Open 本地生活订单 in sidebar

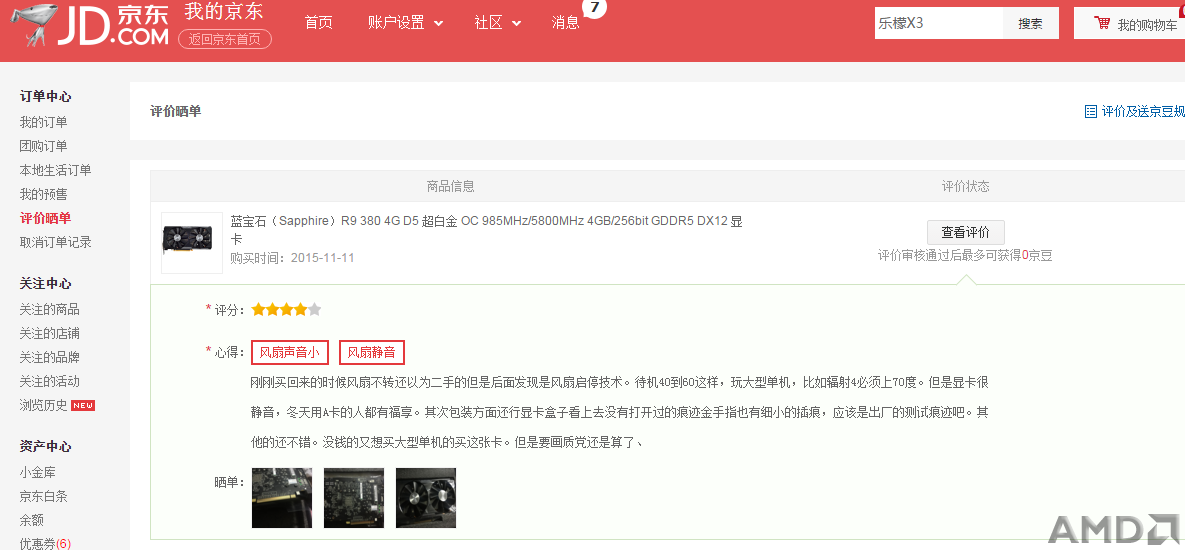(x=55, y=171)
